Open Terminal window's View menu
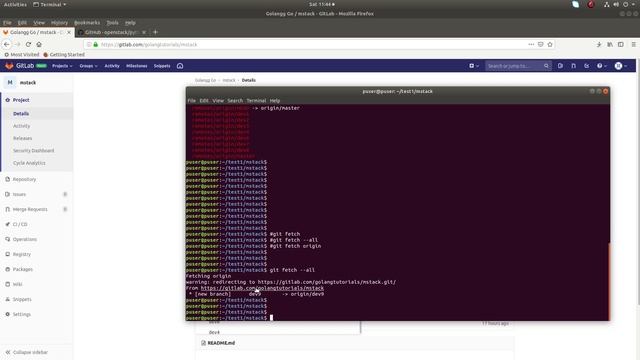This screenshot has width=640, height=360. tap(218, 100)
